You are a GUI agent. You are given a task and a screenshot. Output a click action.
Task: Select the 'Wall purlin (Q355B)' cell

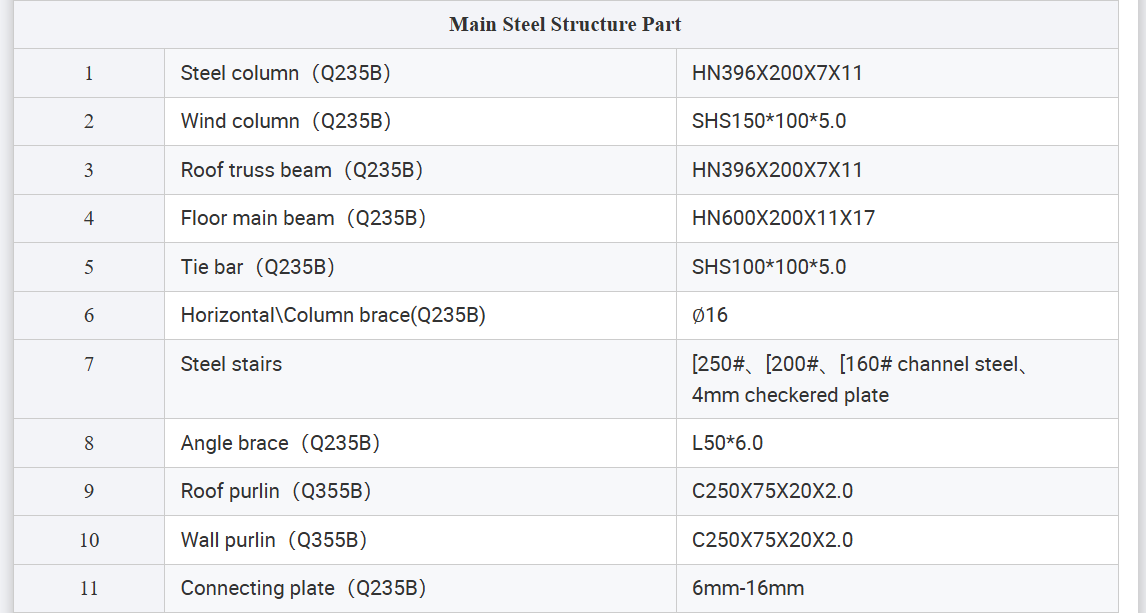[x=273, y=540]
